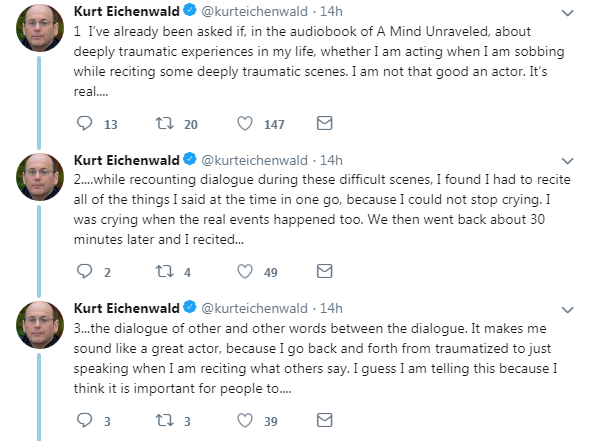
Task: Reply to the first tweet about the audiobook
Action: pyautogui.click(x=85, y=123)
